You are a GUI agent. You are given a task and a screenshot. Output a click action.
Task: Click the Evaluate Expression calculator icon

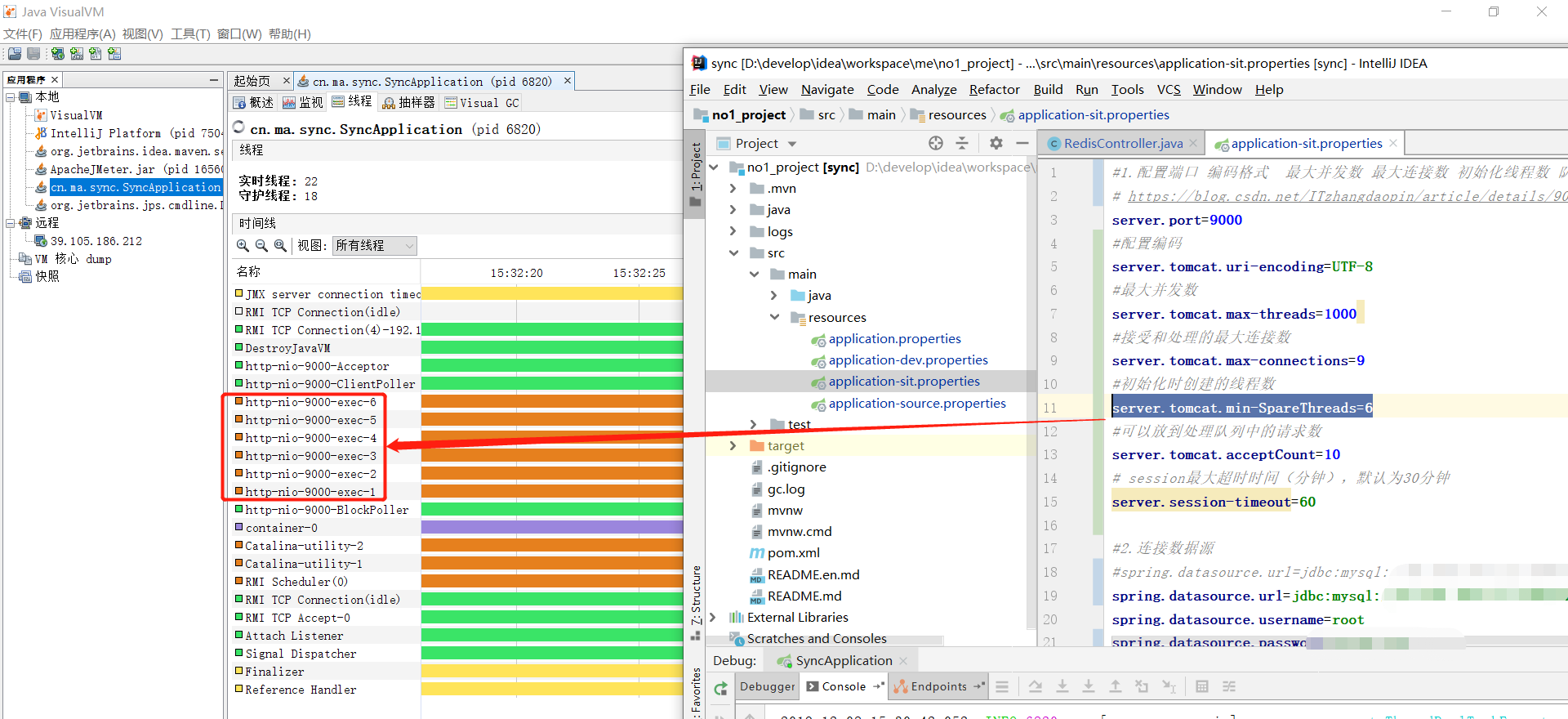(1201, 687)
